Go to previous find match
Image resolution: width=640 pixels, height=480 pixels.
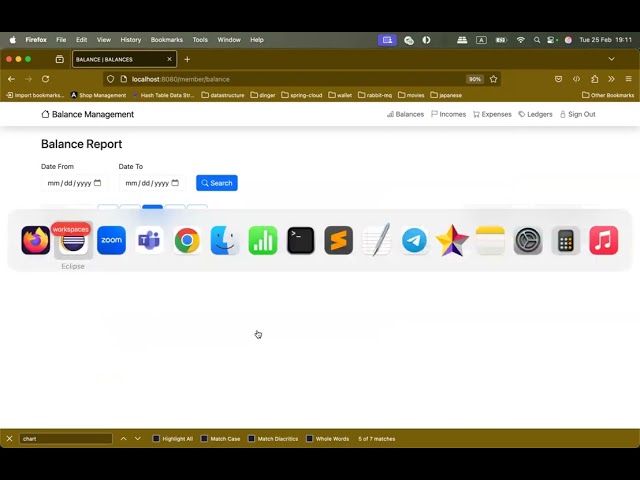pos(123,438)
